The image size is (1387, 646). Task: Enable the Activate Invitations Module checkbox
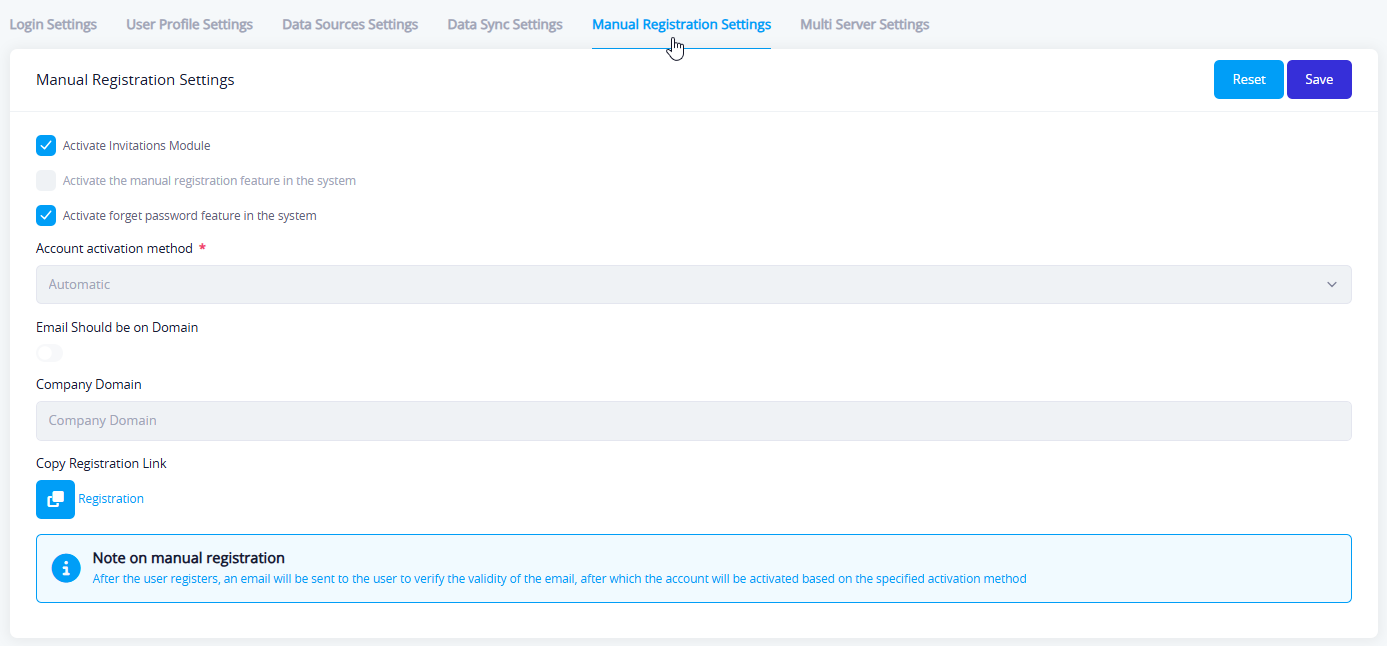pos(46,146)
